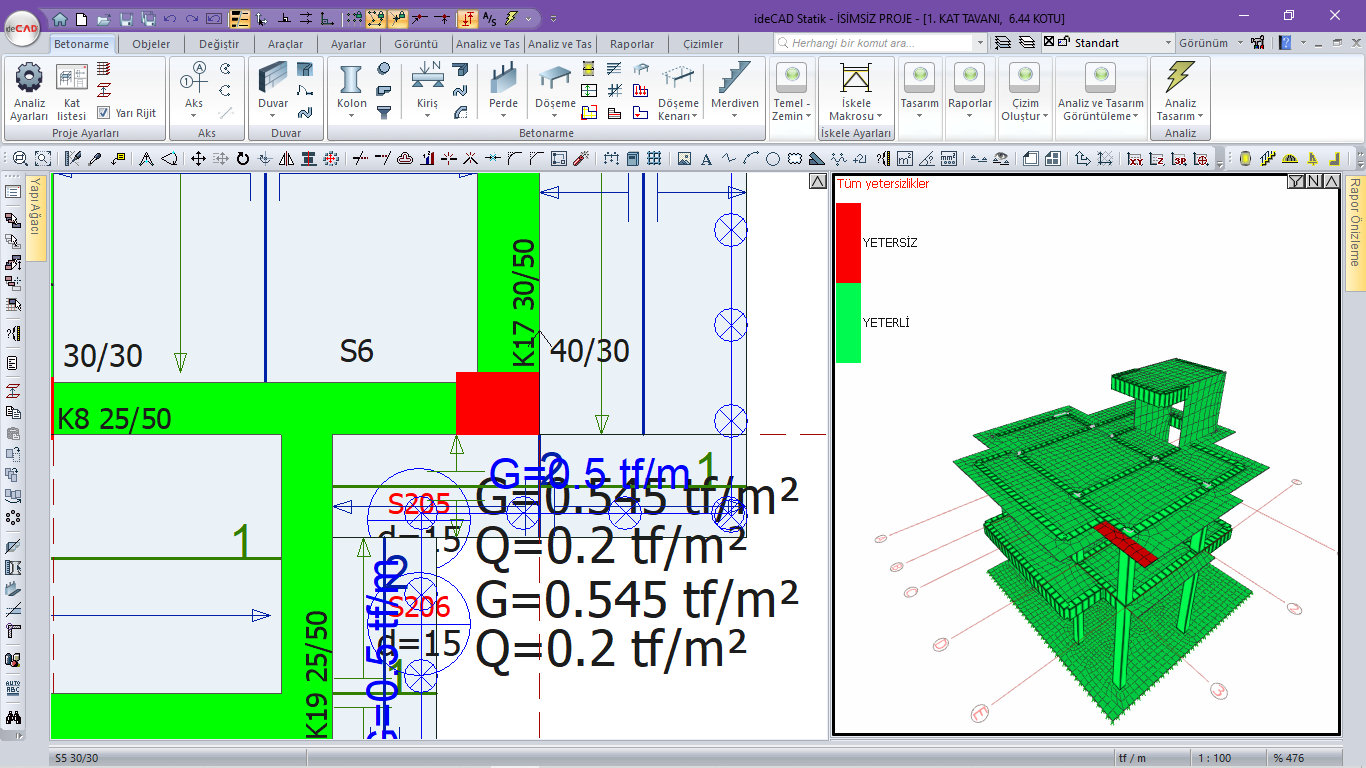Viewport: 1366px width, 768px height.
Task: Toggle the N button in 3D view header
Action: 1314,181
